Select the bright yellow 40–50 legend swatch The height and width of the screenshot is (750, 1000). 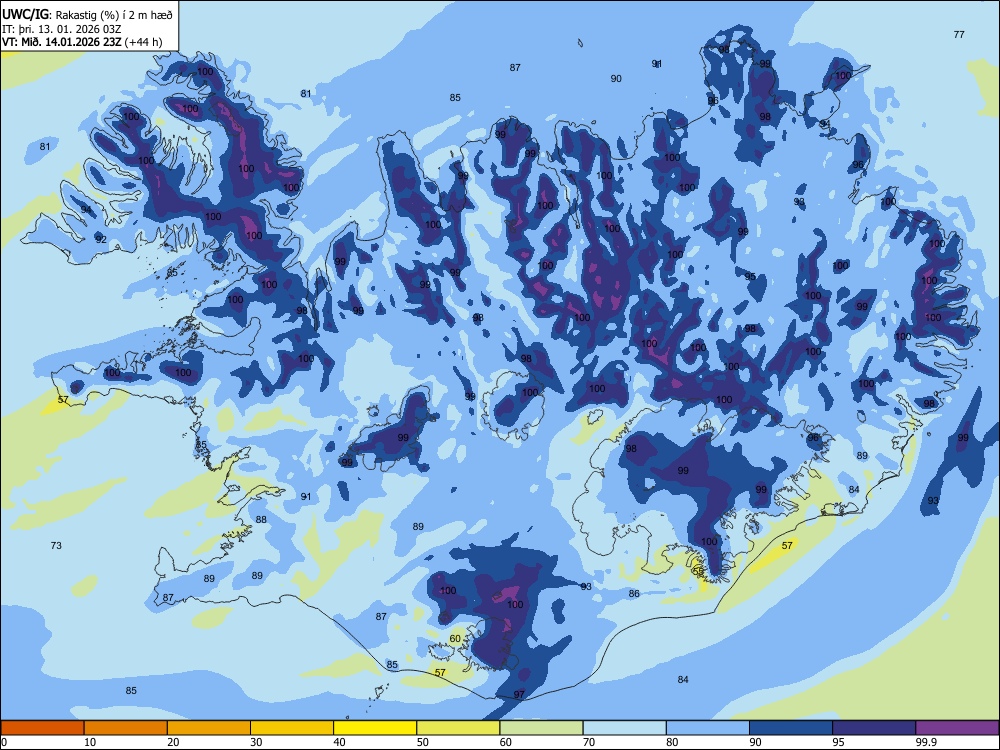[375, 728]
